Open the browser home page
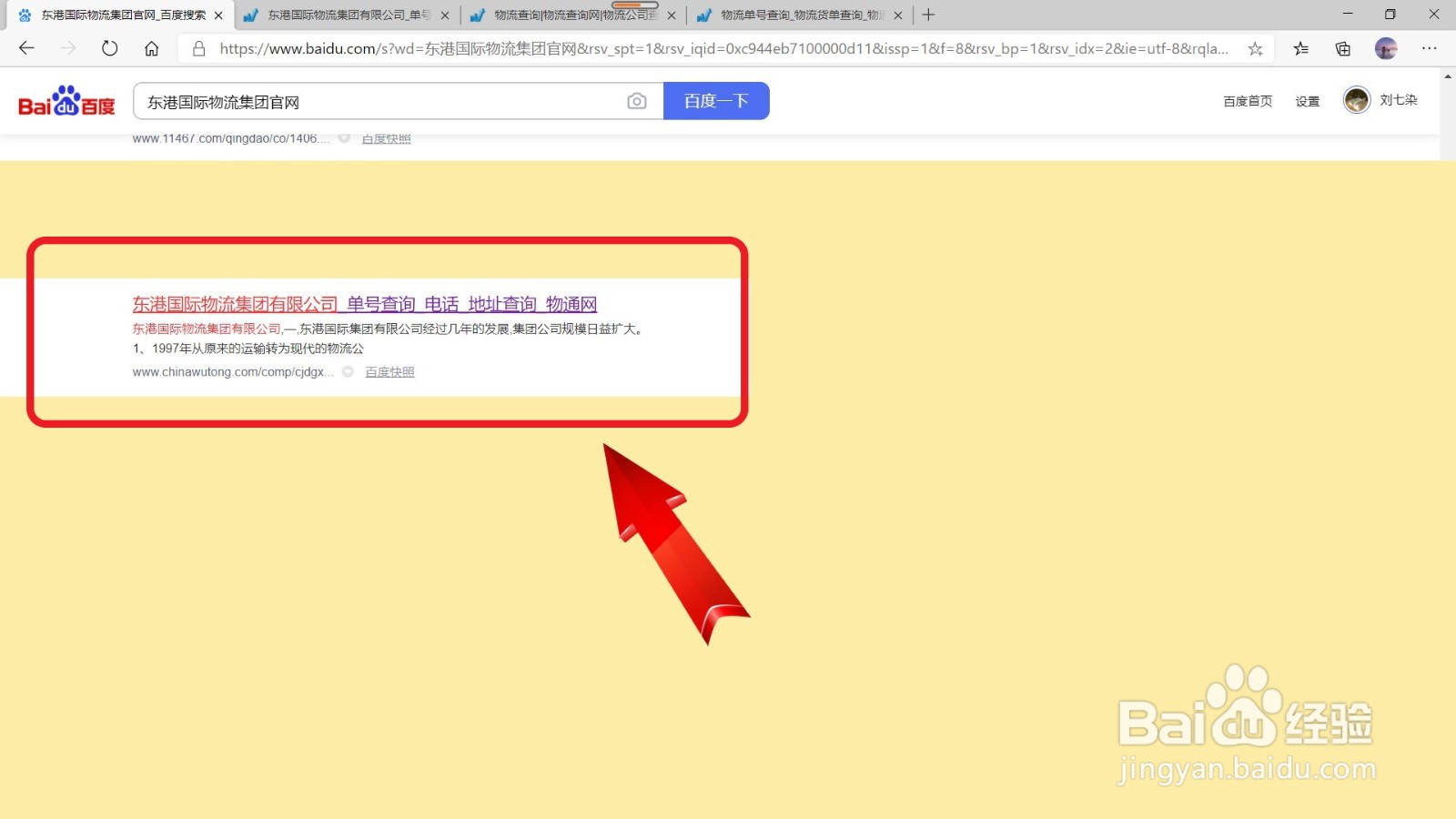The image size is (1456, 819). [152, 48]
